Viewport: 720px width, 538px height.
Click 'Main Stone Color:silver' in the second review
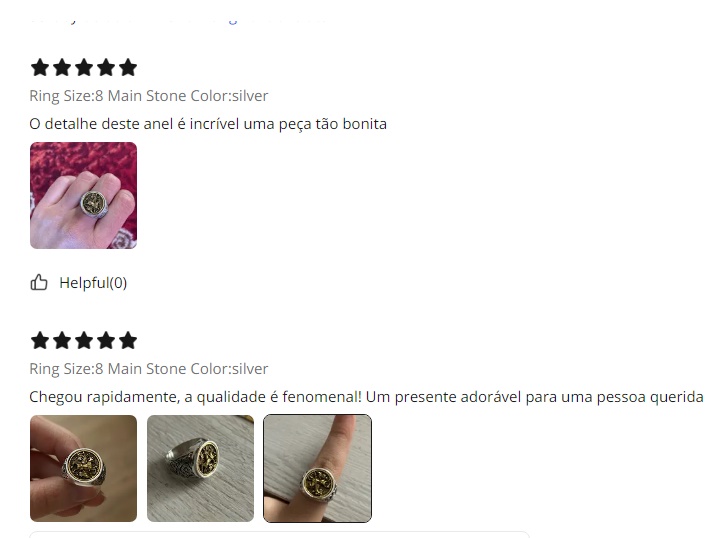tap(188, 369)
